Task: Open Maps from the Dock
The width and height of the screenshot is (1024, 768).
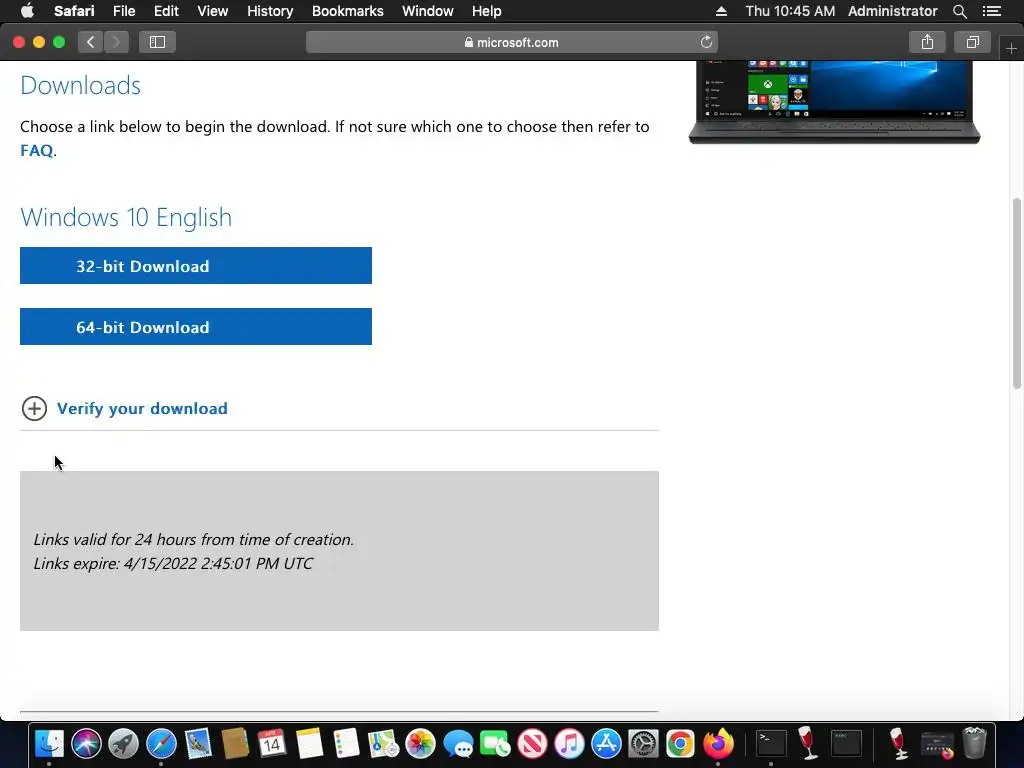Action: tap(383, 743)
